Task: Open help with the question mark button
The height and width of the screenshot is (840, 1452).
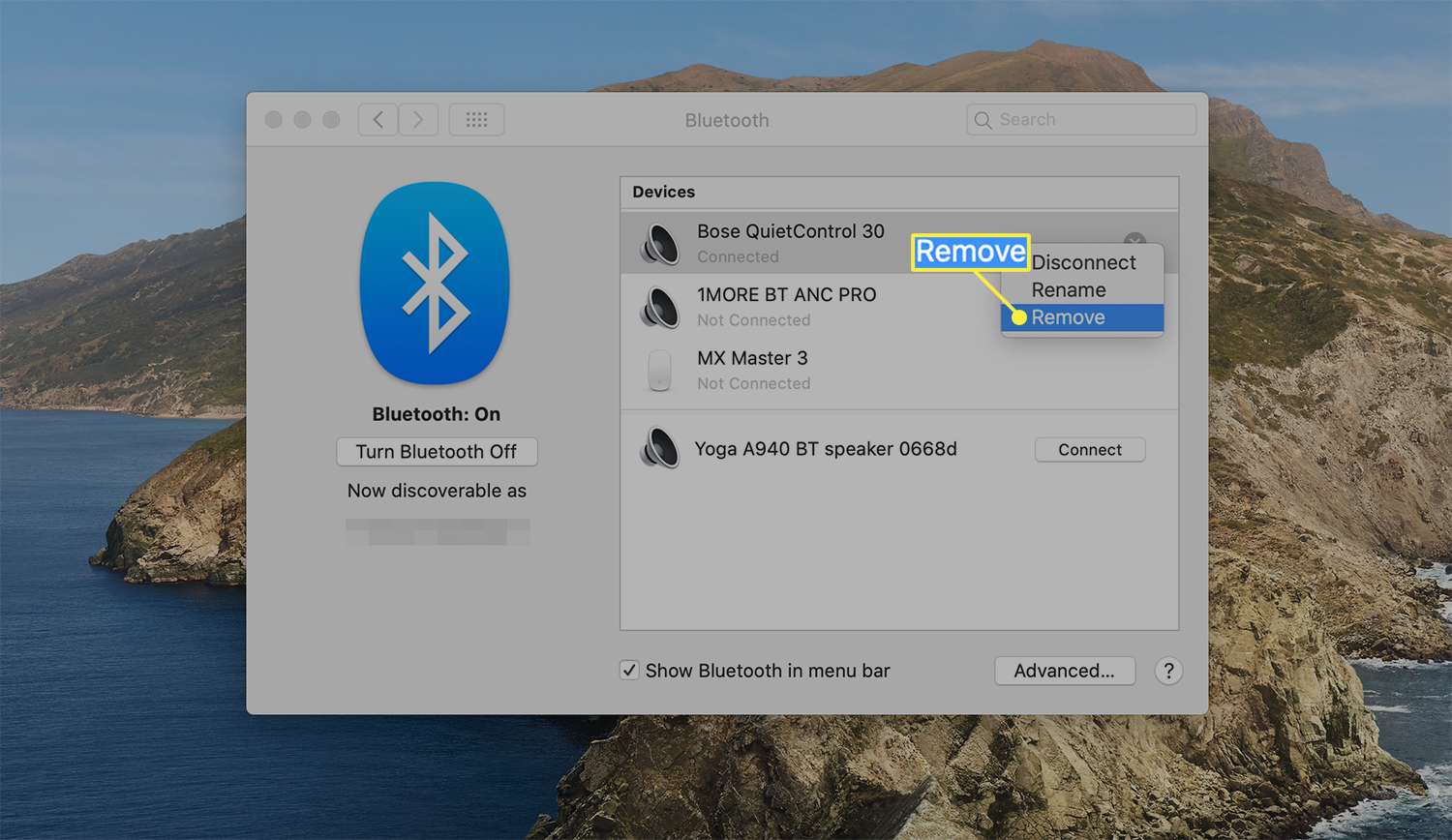Action: 1168,671
